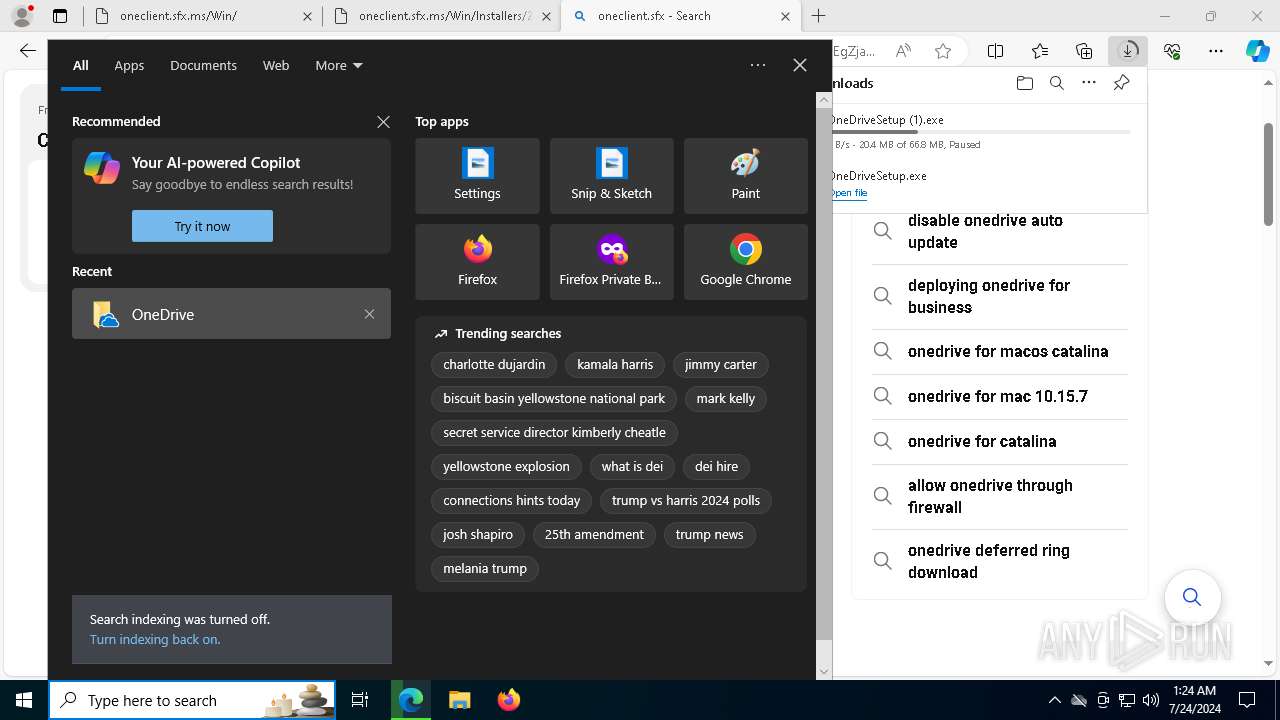The image size is (1280, 720).
Task: Open file link for OneDriveSetup.exe
Action: (x=849, y=193)
